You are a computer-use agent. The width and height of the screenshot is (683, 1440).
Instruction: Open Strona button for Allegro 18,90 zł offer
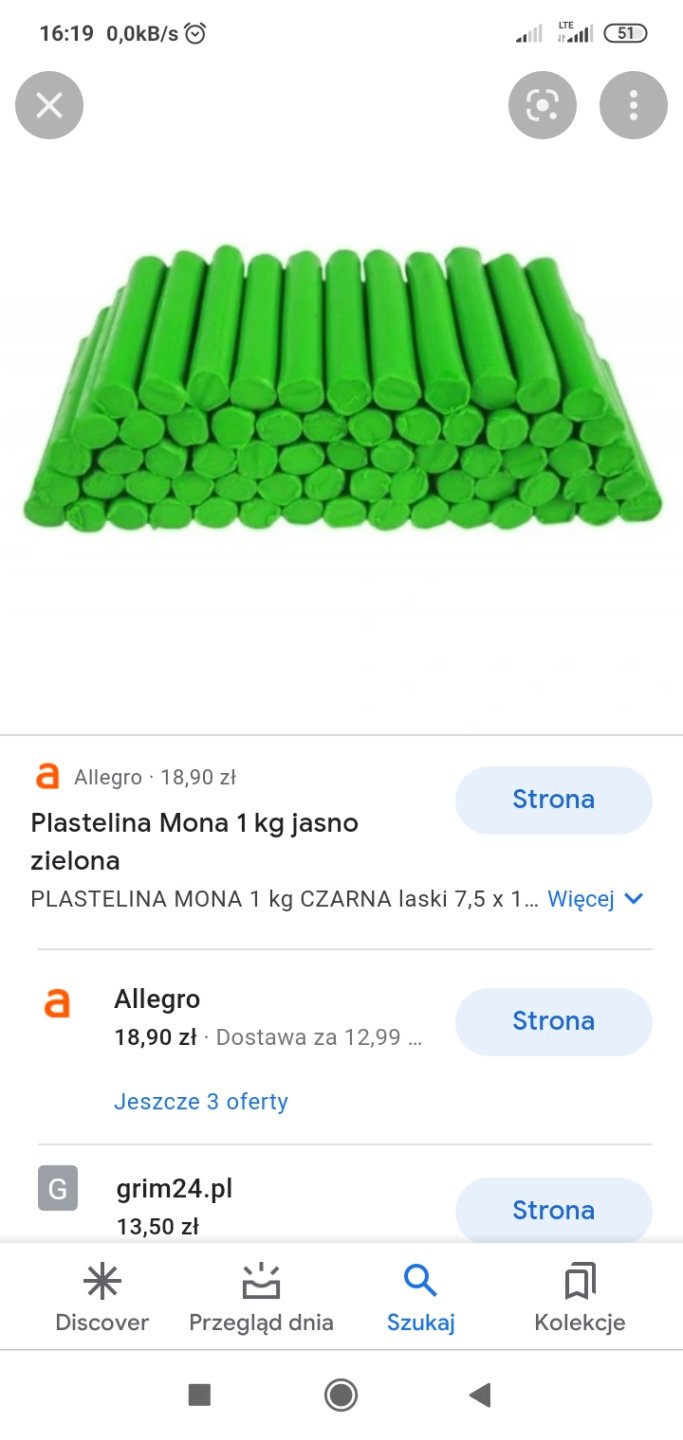pyautogui.click(x=553, y=1021)
